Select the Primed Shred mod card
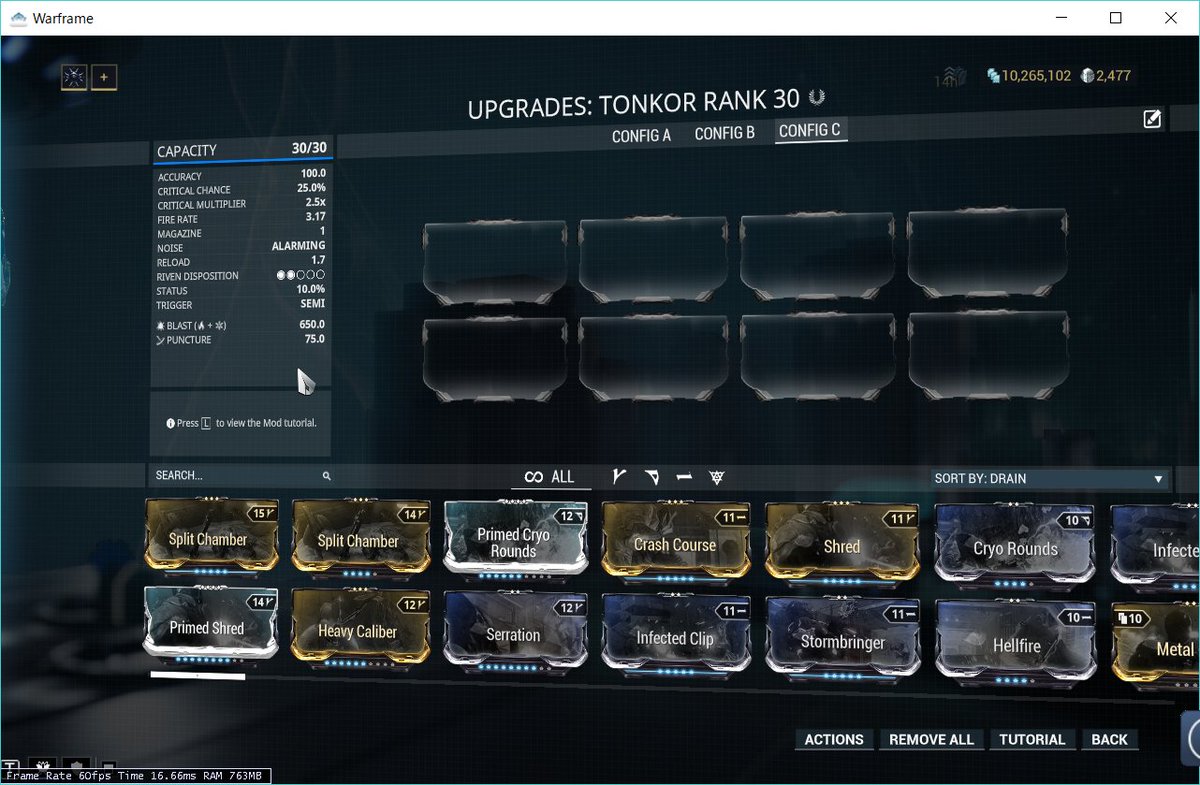 coord(208,625)
